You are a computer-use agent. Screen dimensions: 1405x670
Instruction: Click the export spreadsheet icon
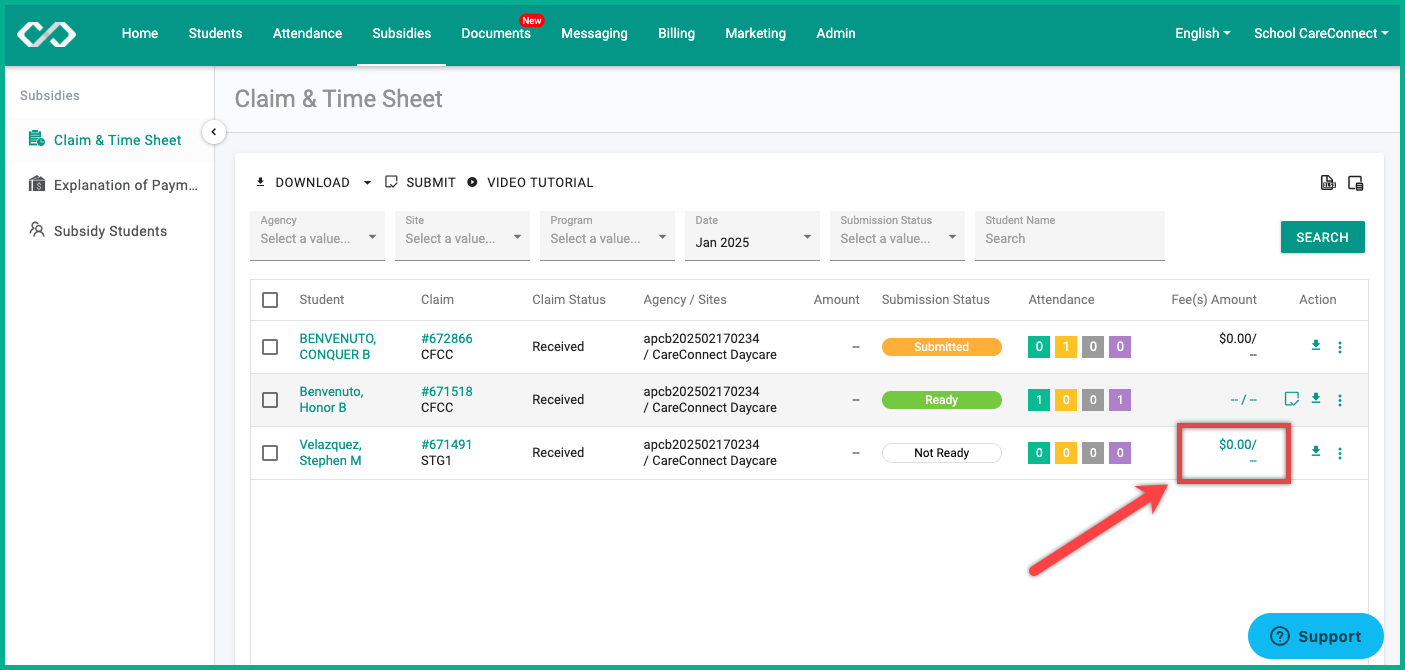click(x=1328, y=183)
